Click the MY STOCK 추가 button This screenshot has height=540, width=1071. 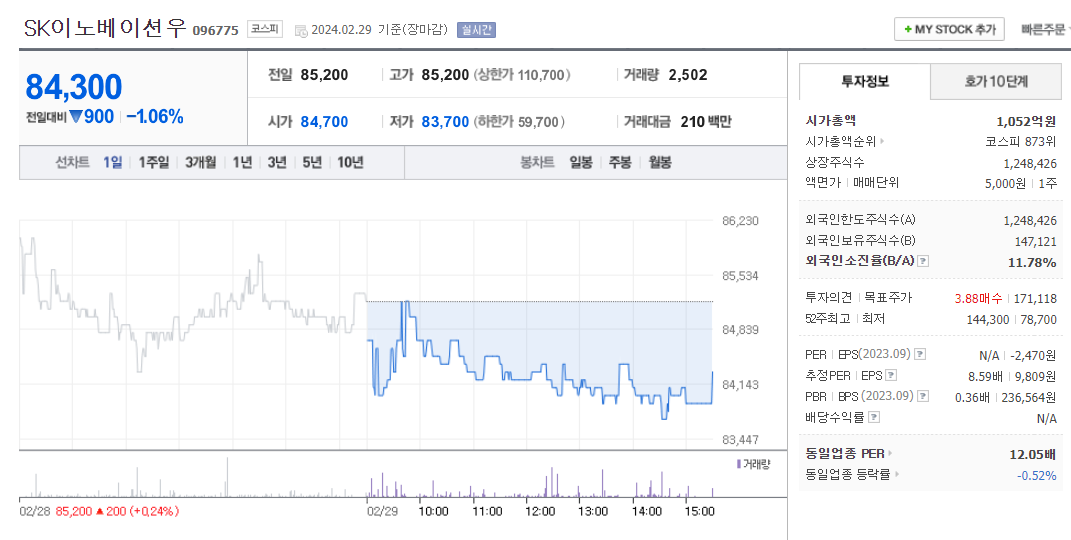[x=949, y=29]
